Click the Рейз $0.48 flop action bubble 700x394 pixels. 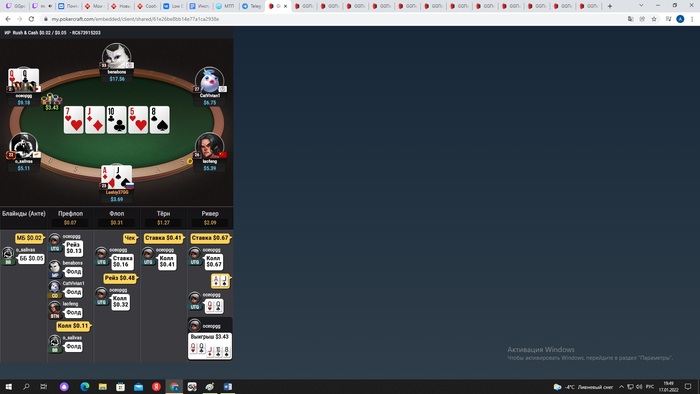pos(120,278)
